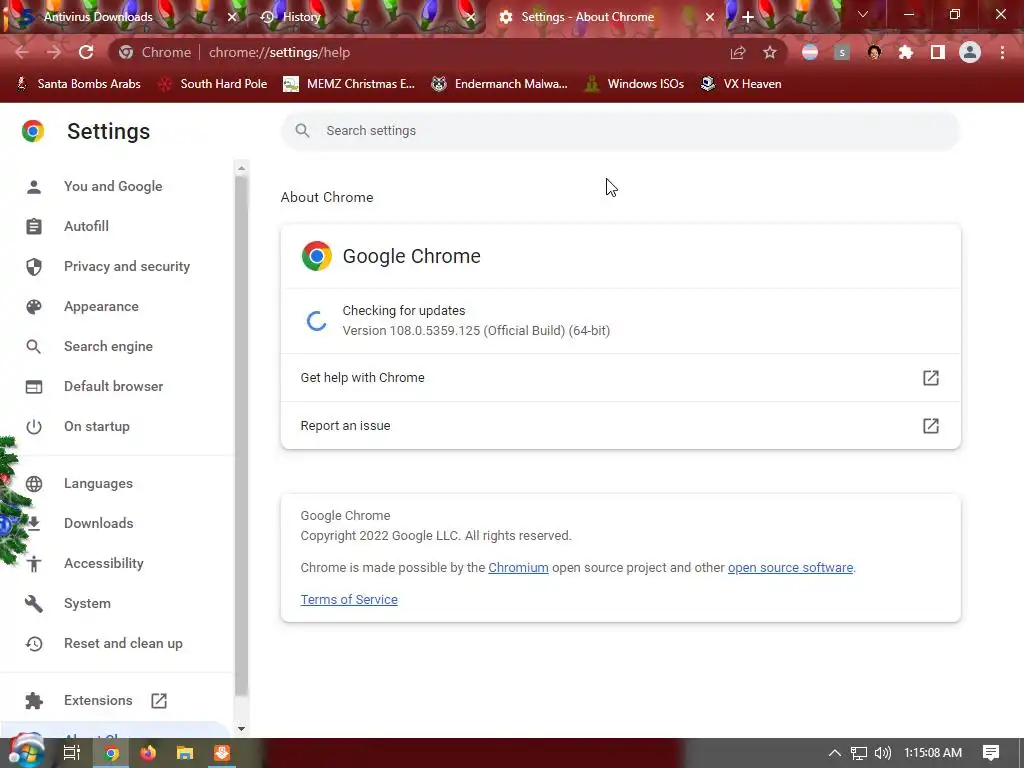
Task: Open File Explorer from the taskbar
Action: click(x=185, y=753)
